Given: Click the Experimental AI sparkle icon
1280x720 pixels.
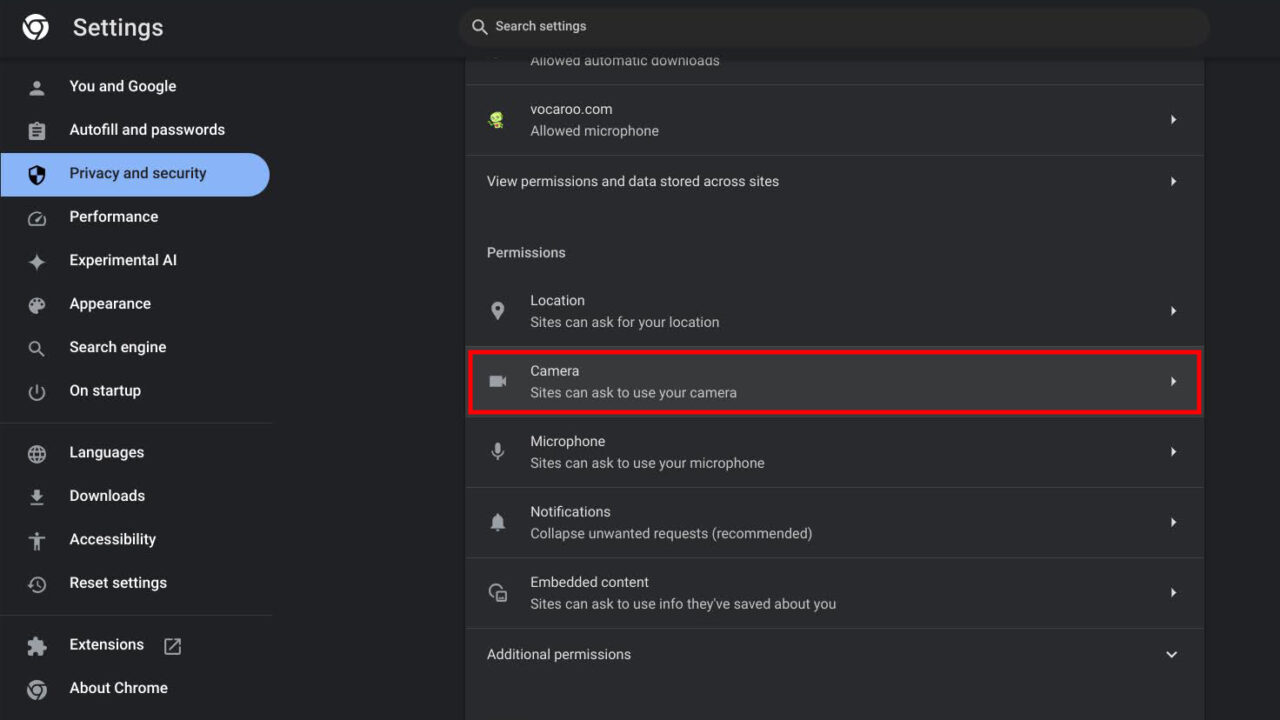Looking at the screenshot, I should click(36, 260).
